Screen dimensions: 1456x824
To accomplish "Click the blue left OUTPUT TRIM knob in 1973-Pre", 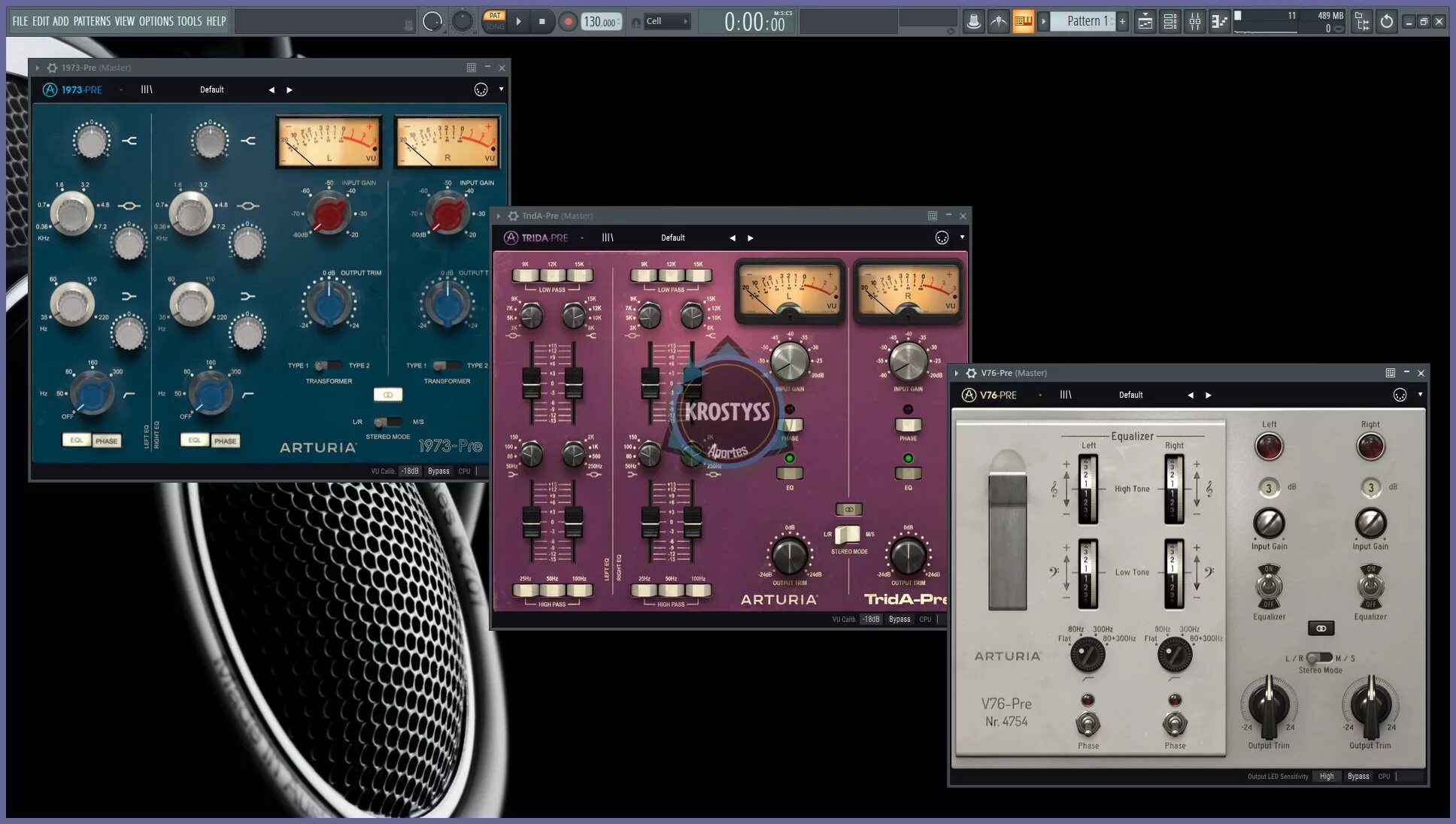I will 329,304.
